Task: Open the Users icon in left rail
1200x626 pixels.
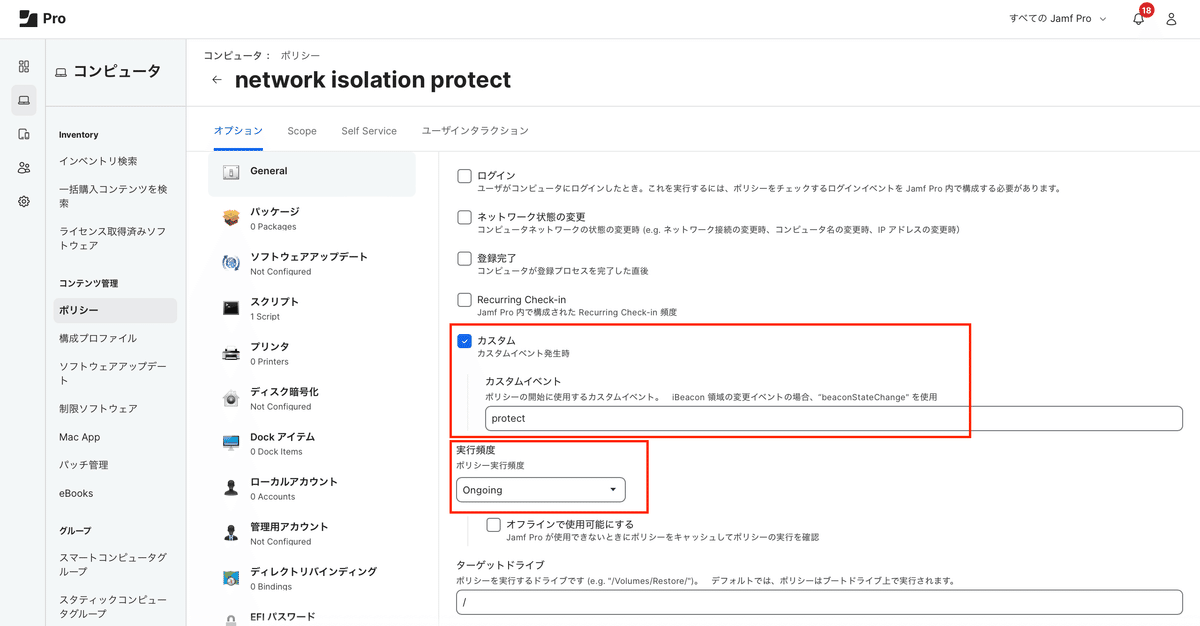Action: tap(24, 168)
